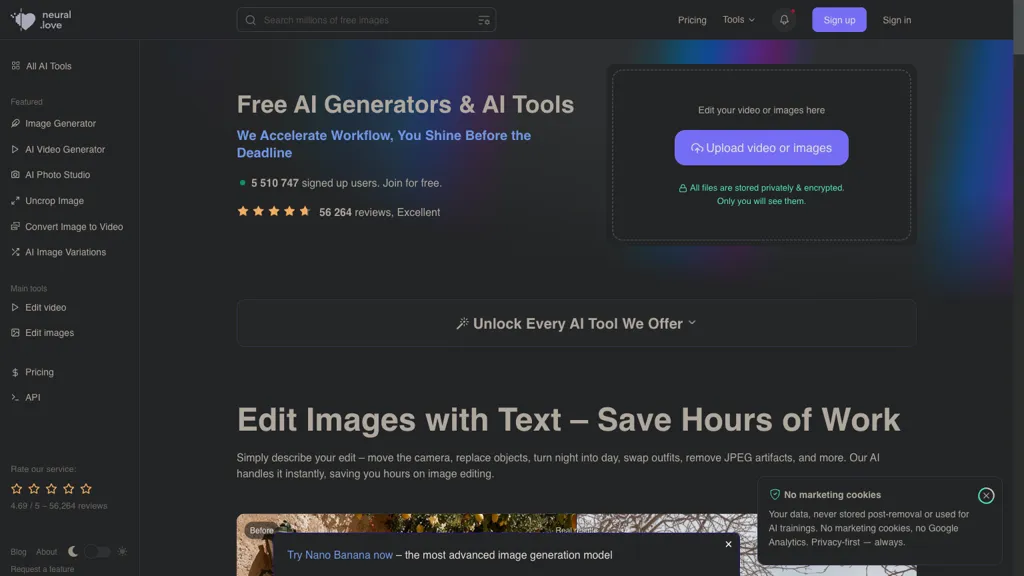Click the search millions of free images field

(366, 20)
